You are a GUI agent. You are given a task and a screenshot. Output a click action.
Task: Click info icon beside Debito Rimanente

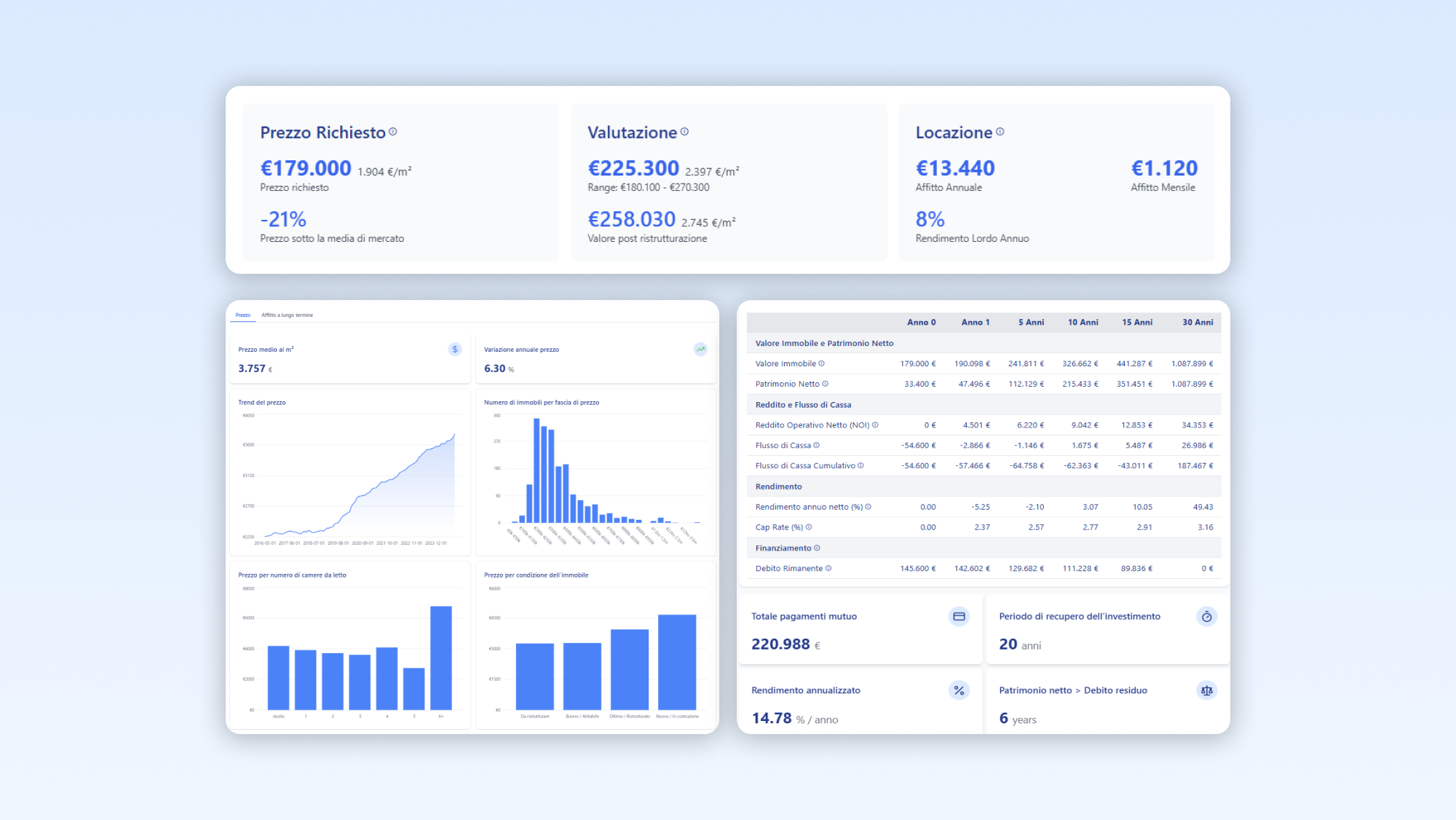(x=828, y=569)
